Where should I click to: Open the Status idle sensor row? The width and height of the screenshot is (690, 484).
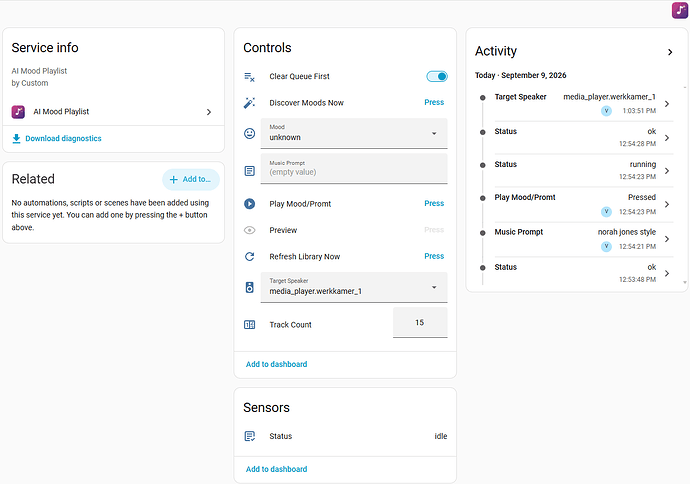(345, 436)
